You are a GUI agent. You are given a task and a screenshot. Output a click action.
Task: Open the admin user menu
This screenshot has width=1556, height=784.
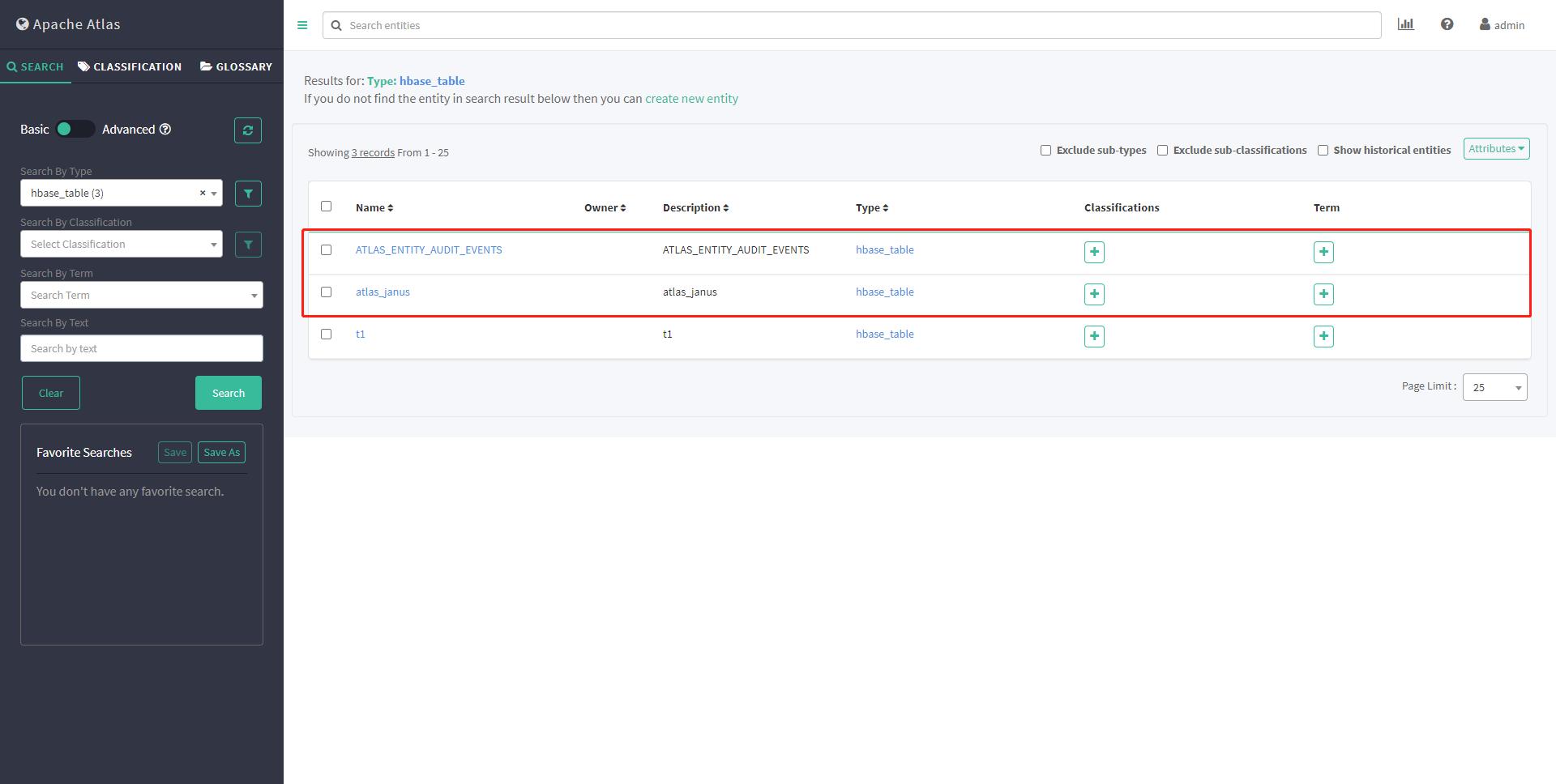pos(1502,25)
